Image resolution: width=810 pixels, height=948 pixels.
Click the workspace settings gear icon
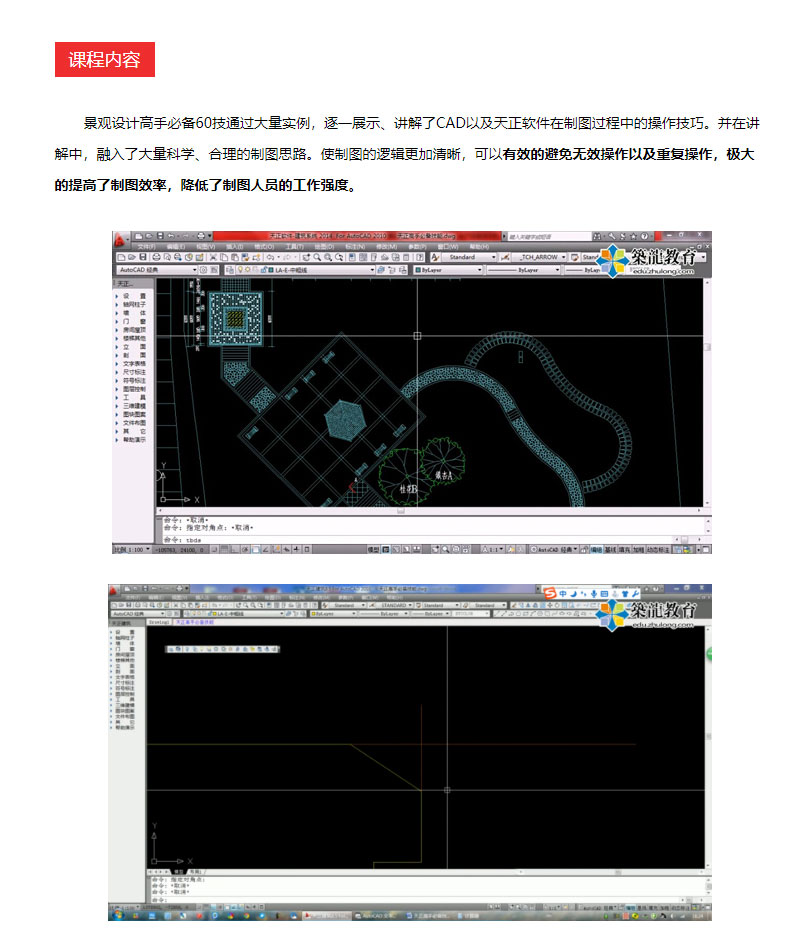[203, 270]
